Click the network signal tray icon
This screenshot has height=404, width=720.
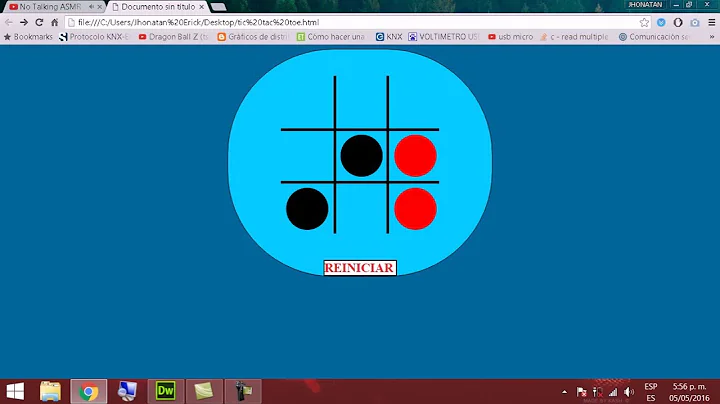[613, 392]
